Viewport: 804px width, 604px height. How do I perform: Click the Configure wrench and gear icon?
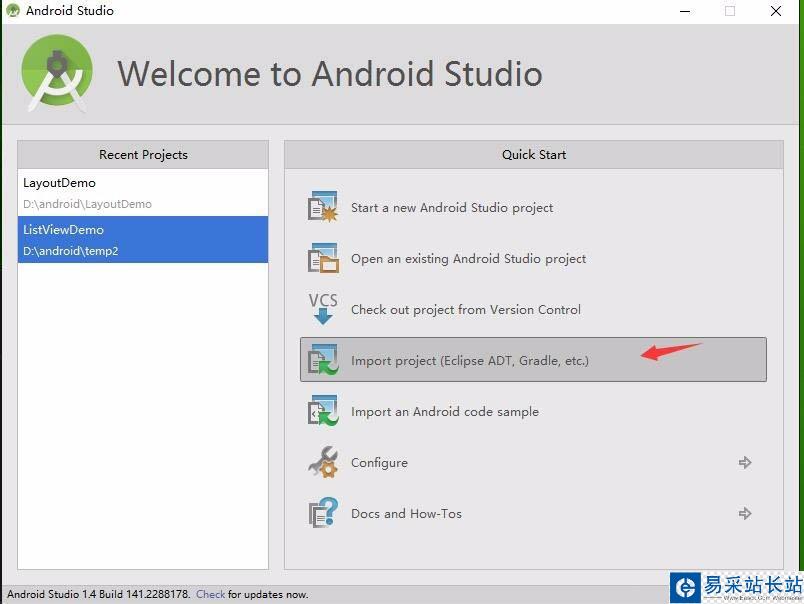(323, 462)
